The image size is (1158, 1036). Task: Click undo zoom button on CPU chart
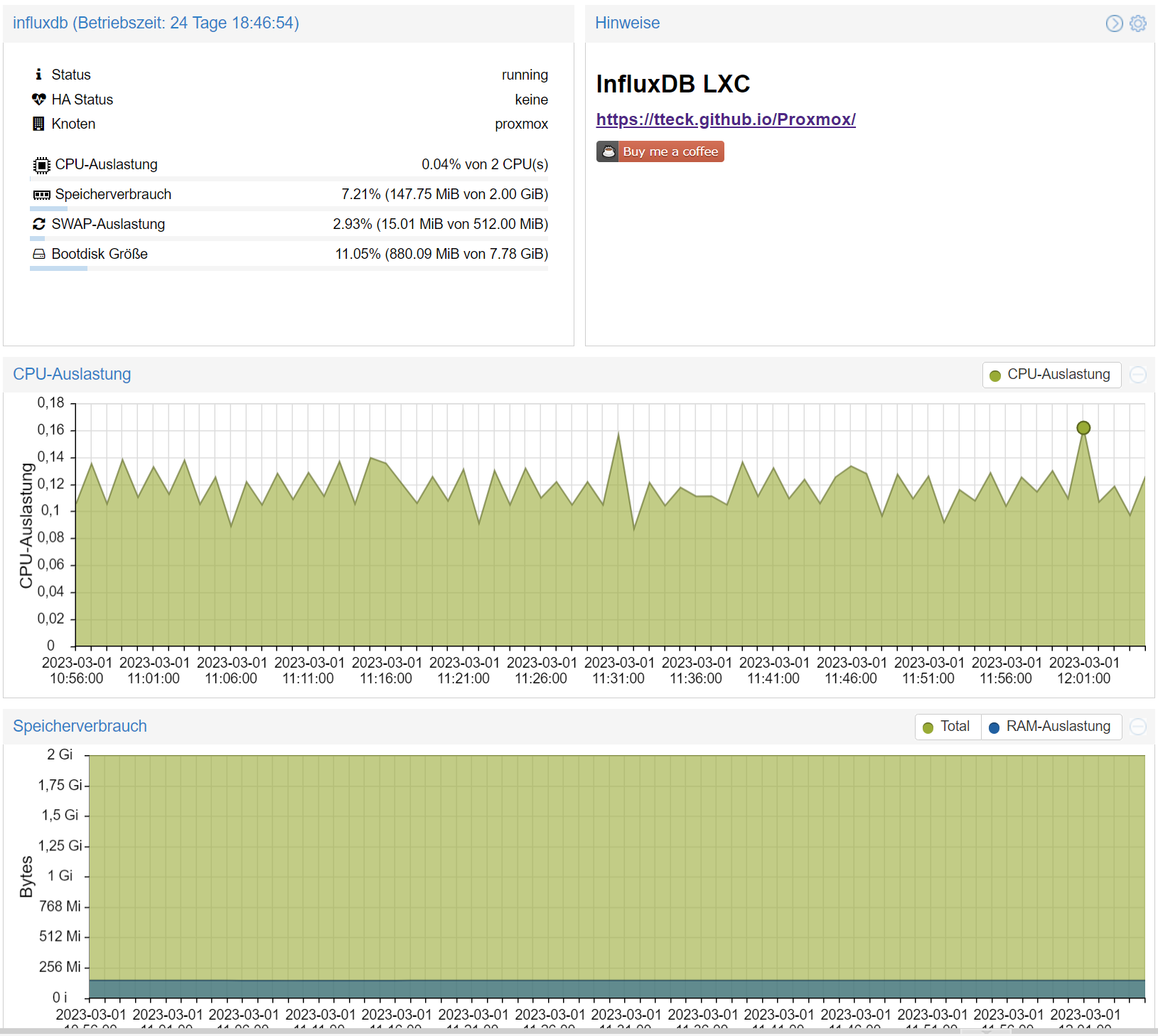coord(1138,375)
